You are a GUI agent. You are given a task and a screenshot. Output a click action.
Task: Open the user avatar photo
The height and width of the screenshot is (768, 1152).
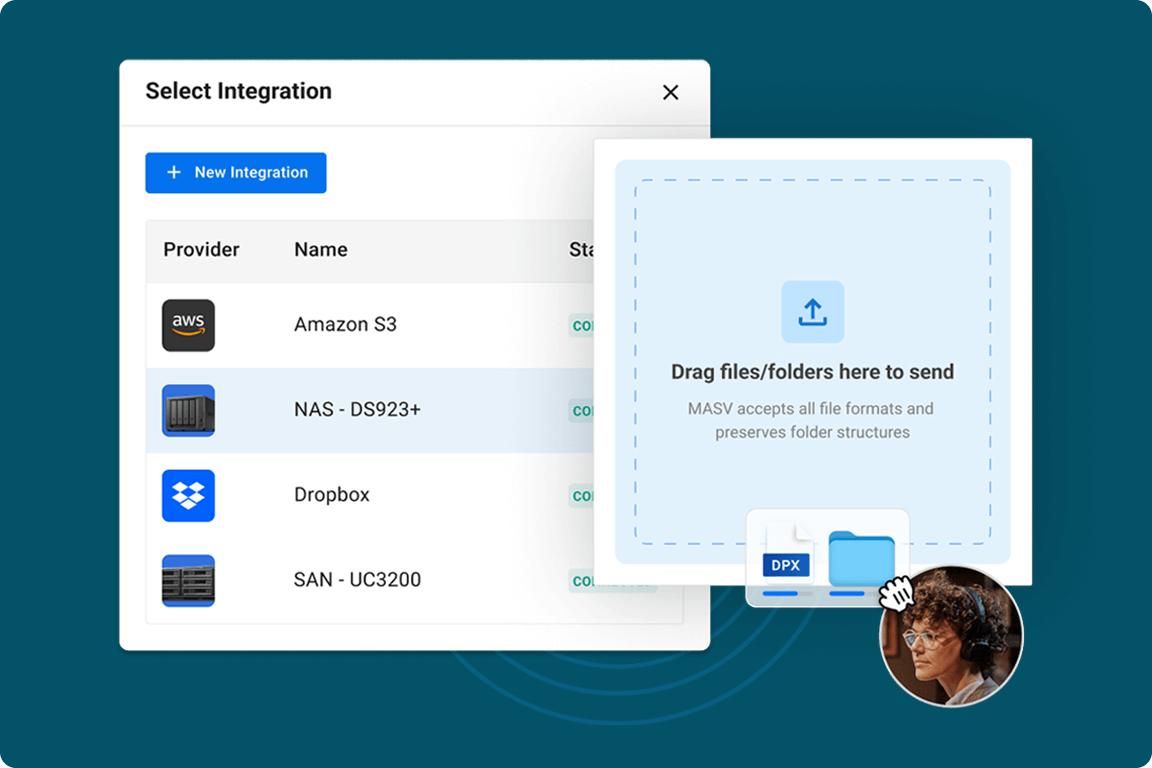tap(951, 637)
